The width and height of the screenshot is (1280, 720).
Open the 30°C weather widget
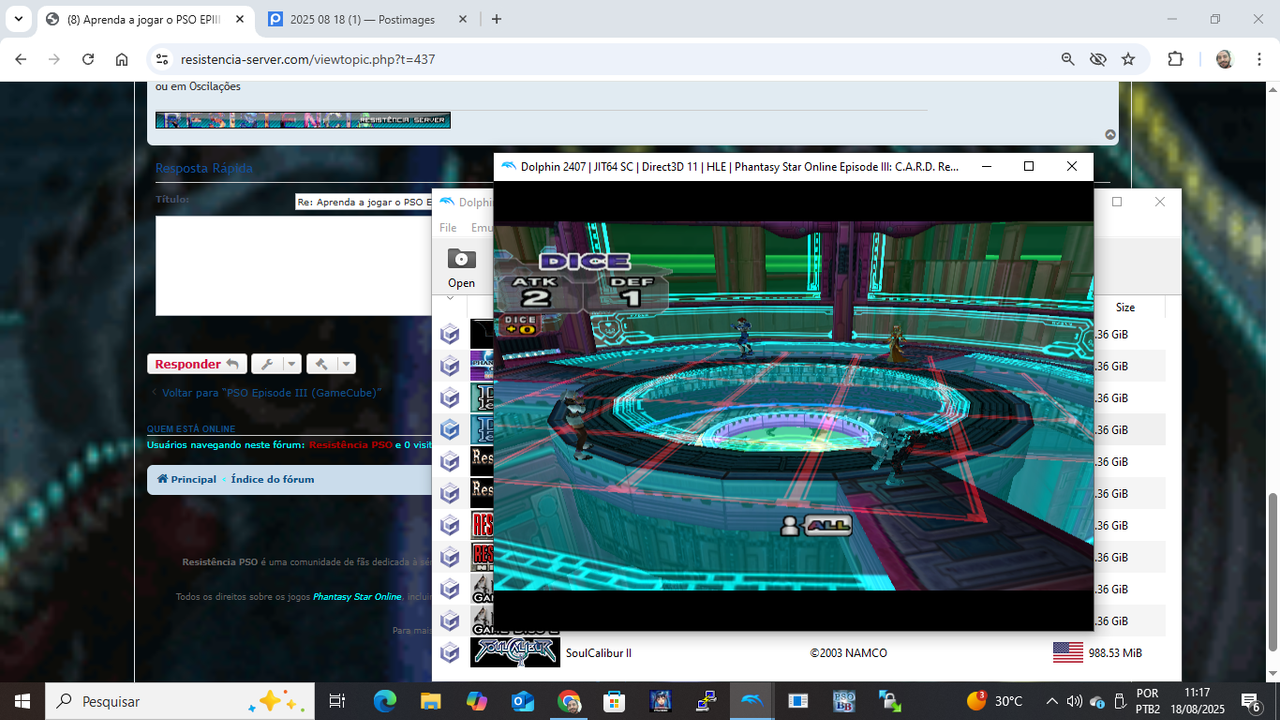pos(995,701)
